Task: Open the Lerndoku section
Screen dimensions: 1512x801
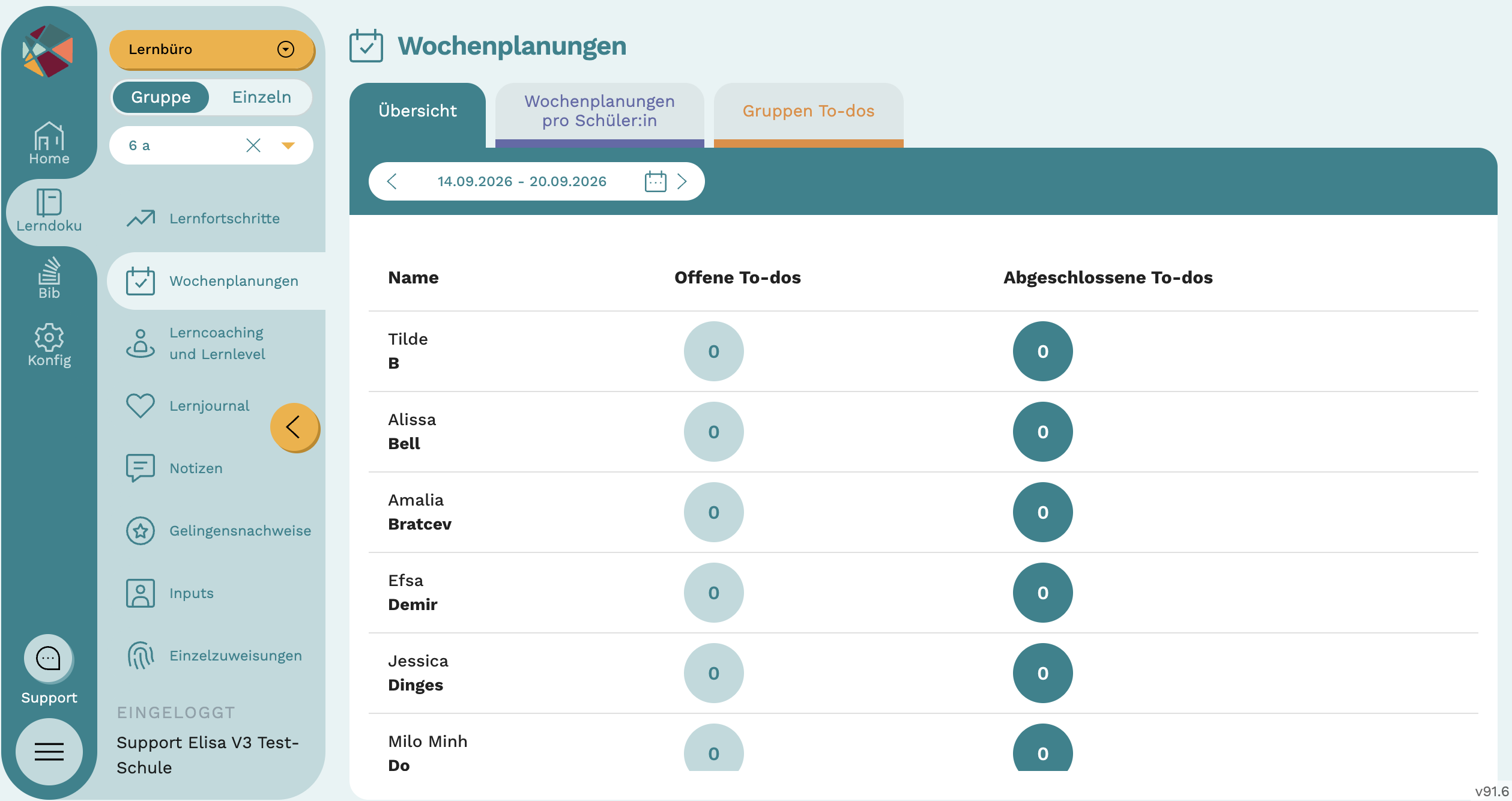Action: 49,211
